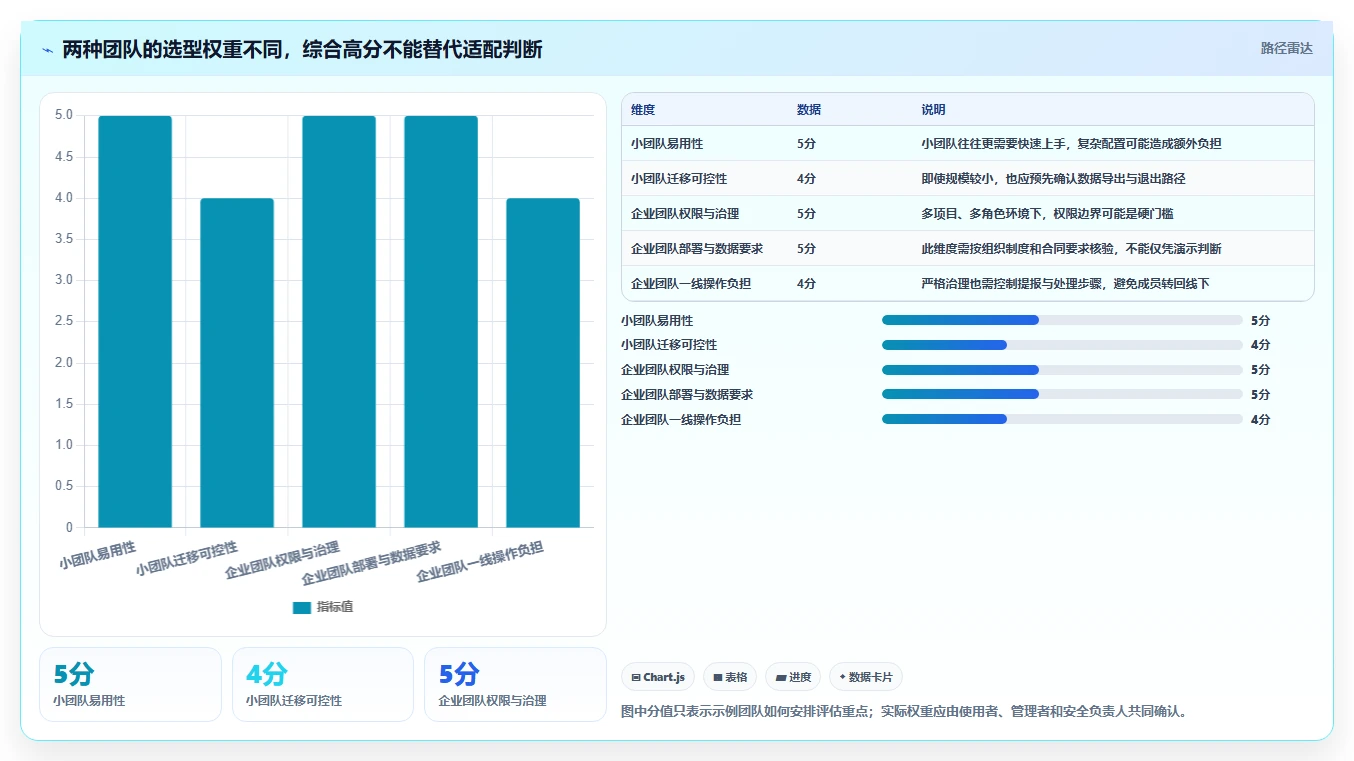Image resolution: width=1354 pixels, height=761 pixels.
Task: Click the 小团队易用性 progress bar
Action: [1062, 320]
